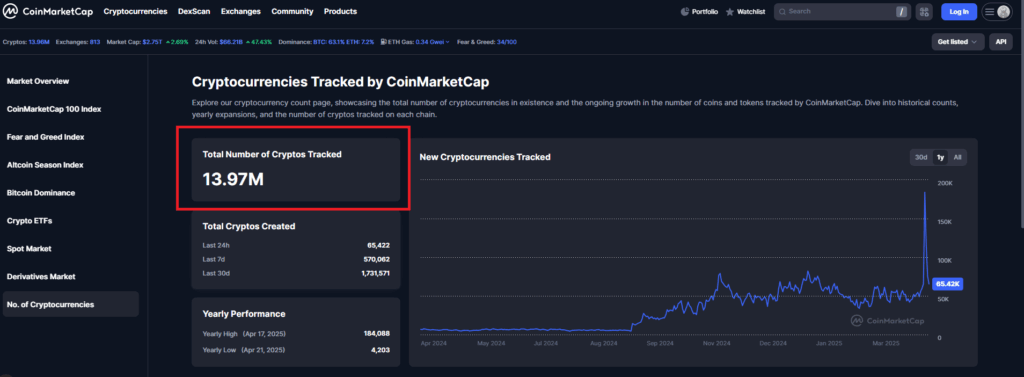Open the hamburger profile menu
The image size is (1024, 377).
pyautogui.click(x=997, y=12)
